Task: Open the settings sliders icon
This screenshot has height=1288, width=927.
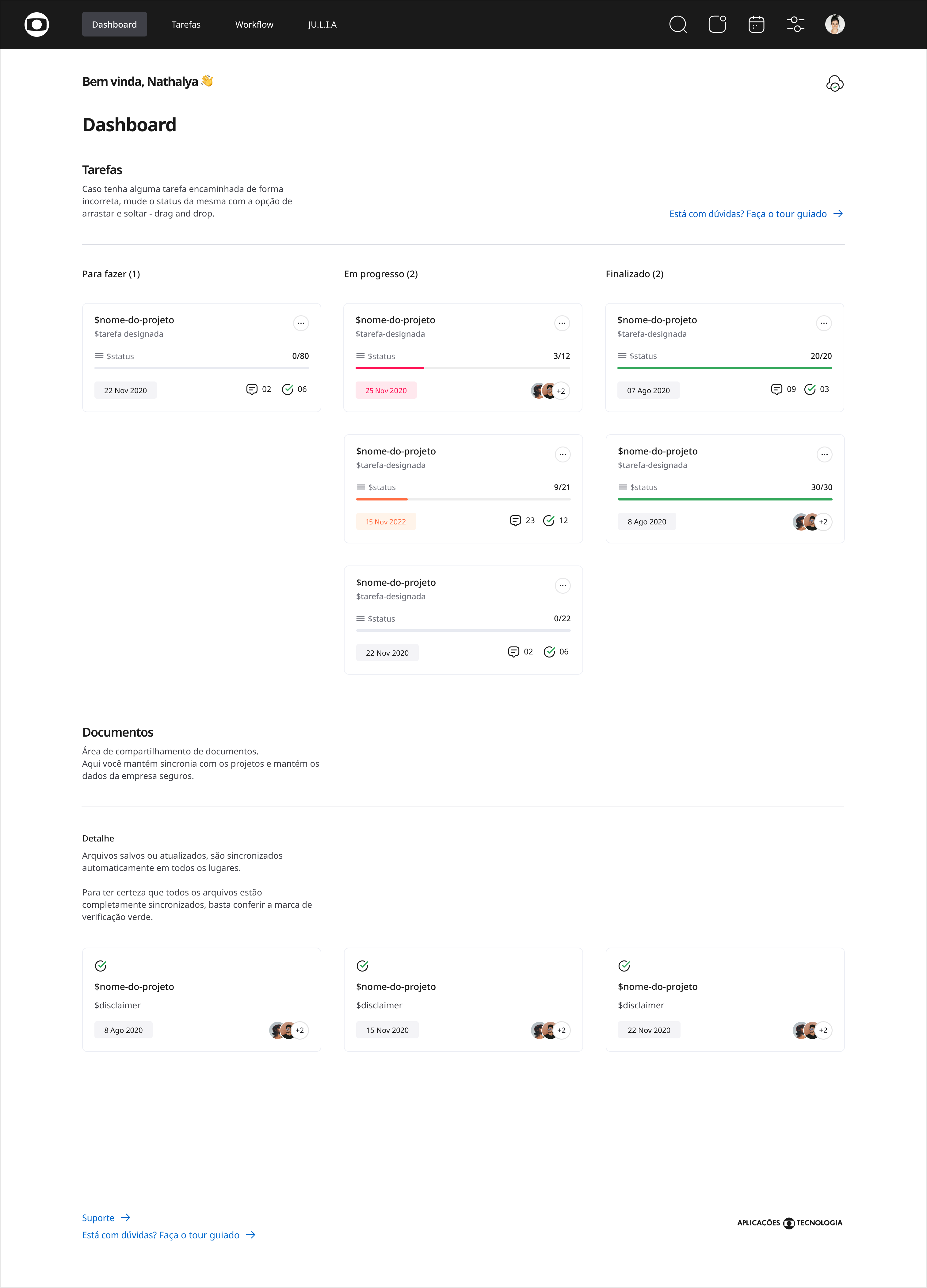Action: tap(795, 25)
